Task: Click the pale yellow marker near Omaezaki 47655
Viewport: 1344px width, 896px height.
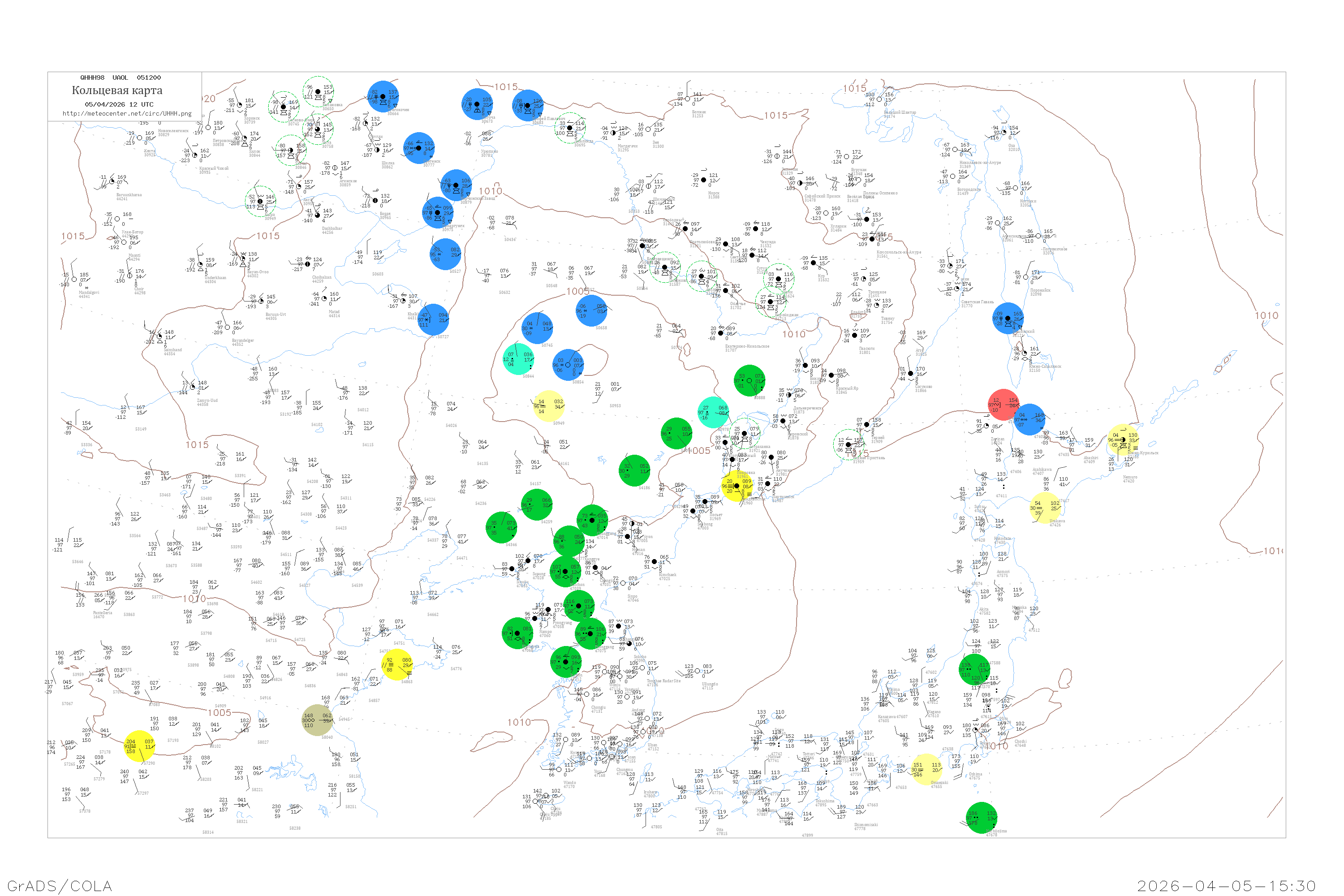Action: [x=926, y=769]
